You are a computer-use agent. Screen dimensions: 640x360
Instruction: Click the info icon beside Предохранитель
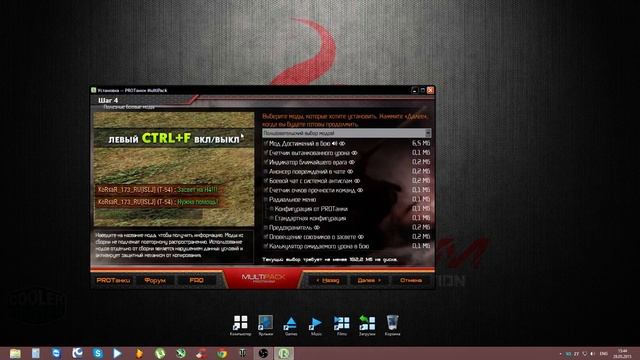coord(317,227)
